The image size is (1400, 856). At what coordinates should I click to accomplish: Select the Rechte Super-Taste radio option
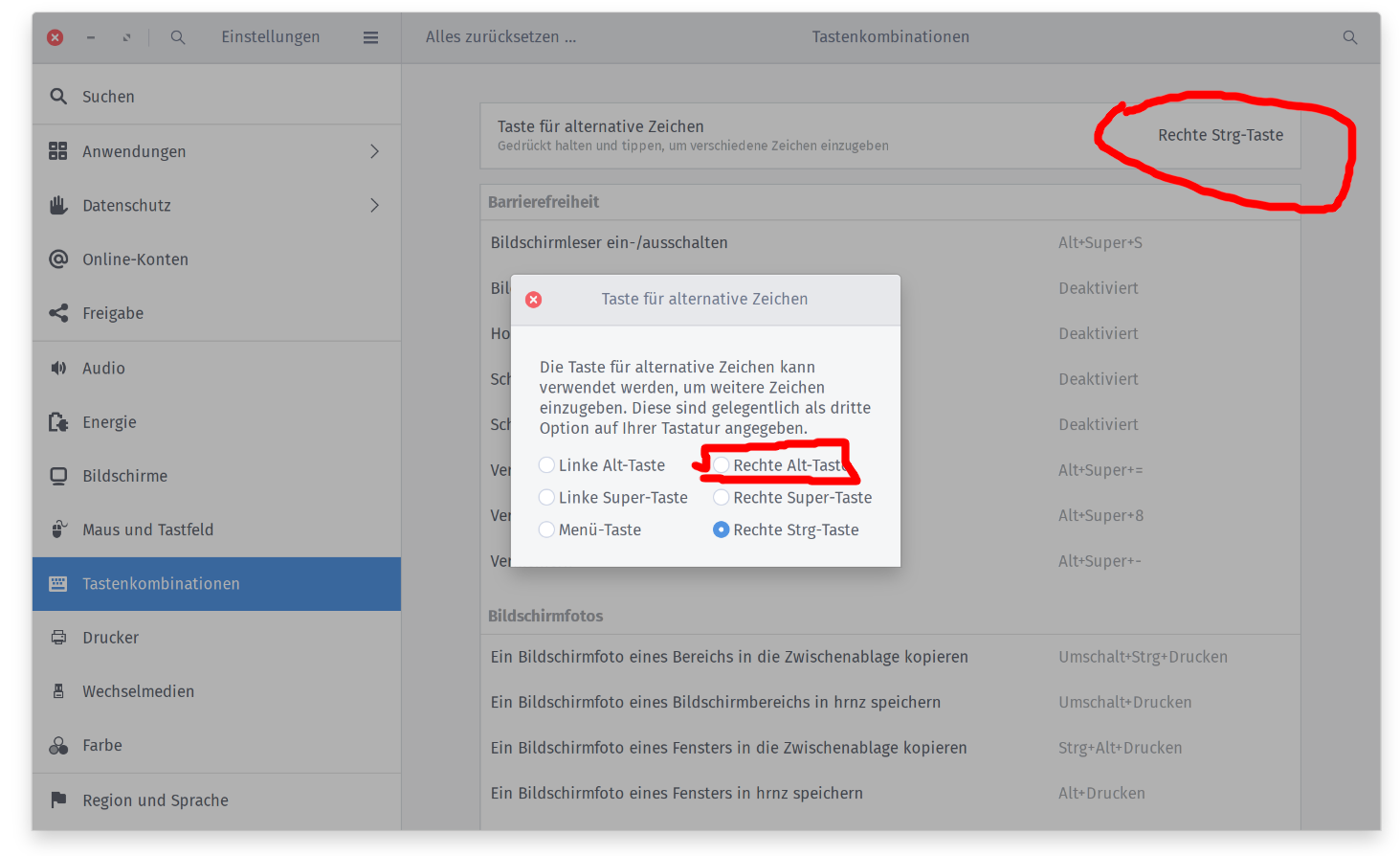click(722, 498)
